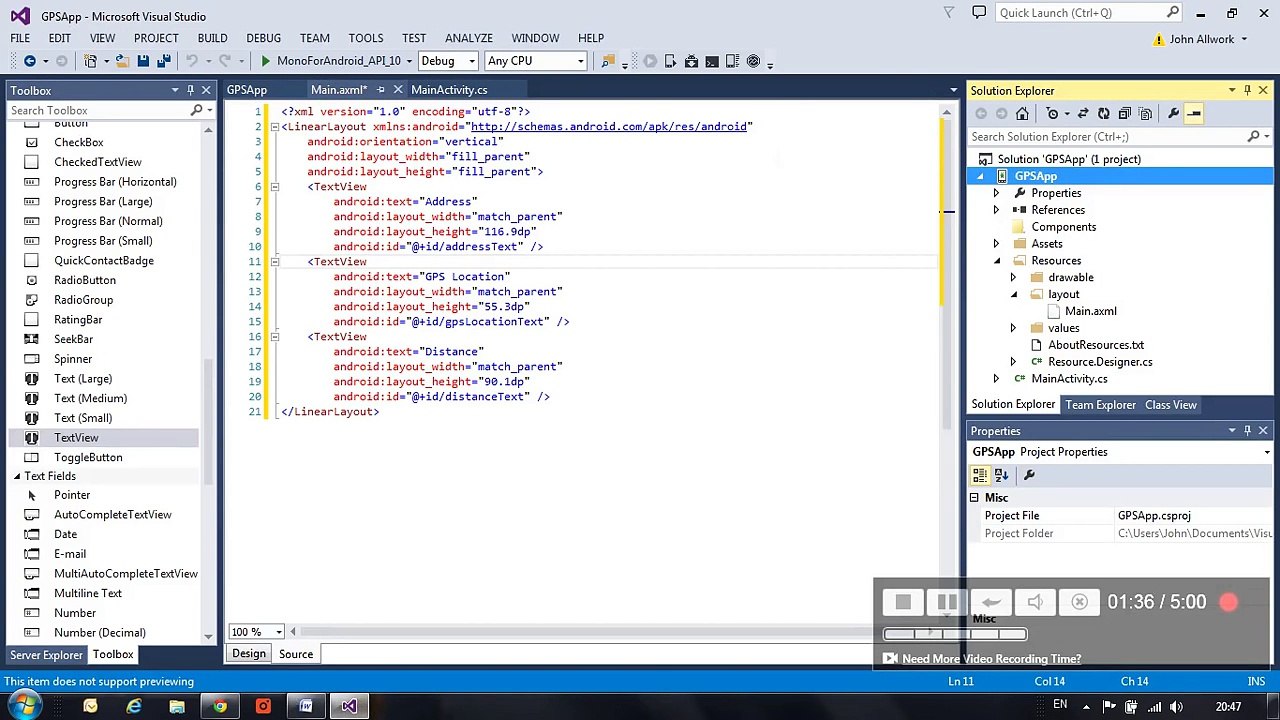Click Undo toolbar icon
Screen dimensions: 1280x720
tap(191, 61)
